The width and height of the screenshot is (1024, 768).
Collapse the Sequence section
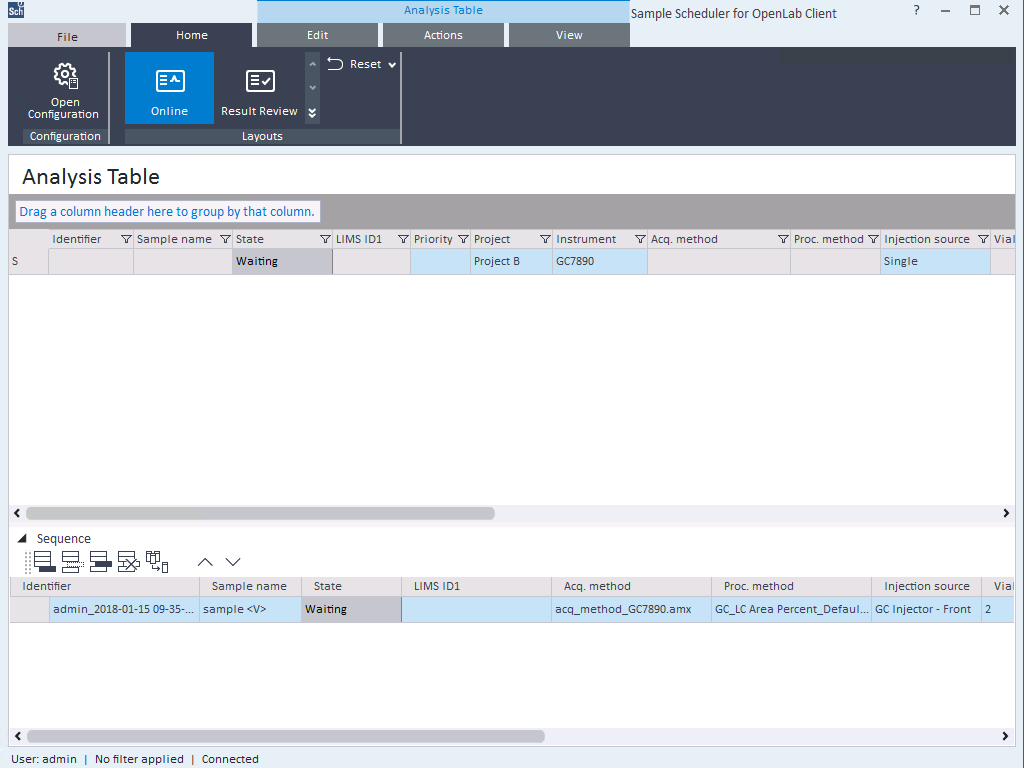(x=22, y=539)
